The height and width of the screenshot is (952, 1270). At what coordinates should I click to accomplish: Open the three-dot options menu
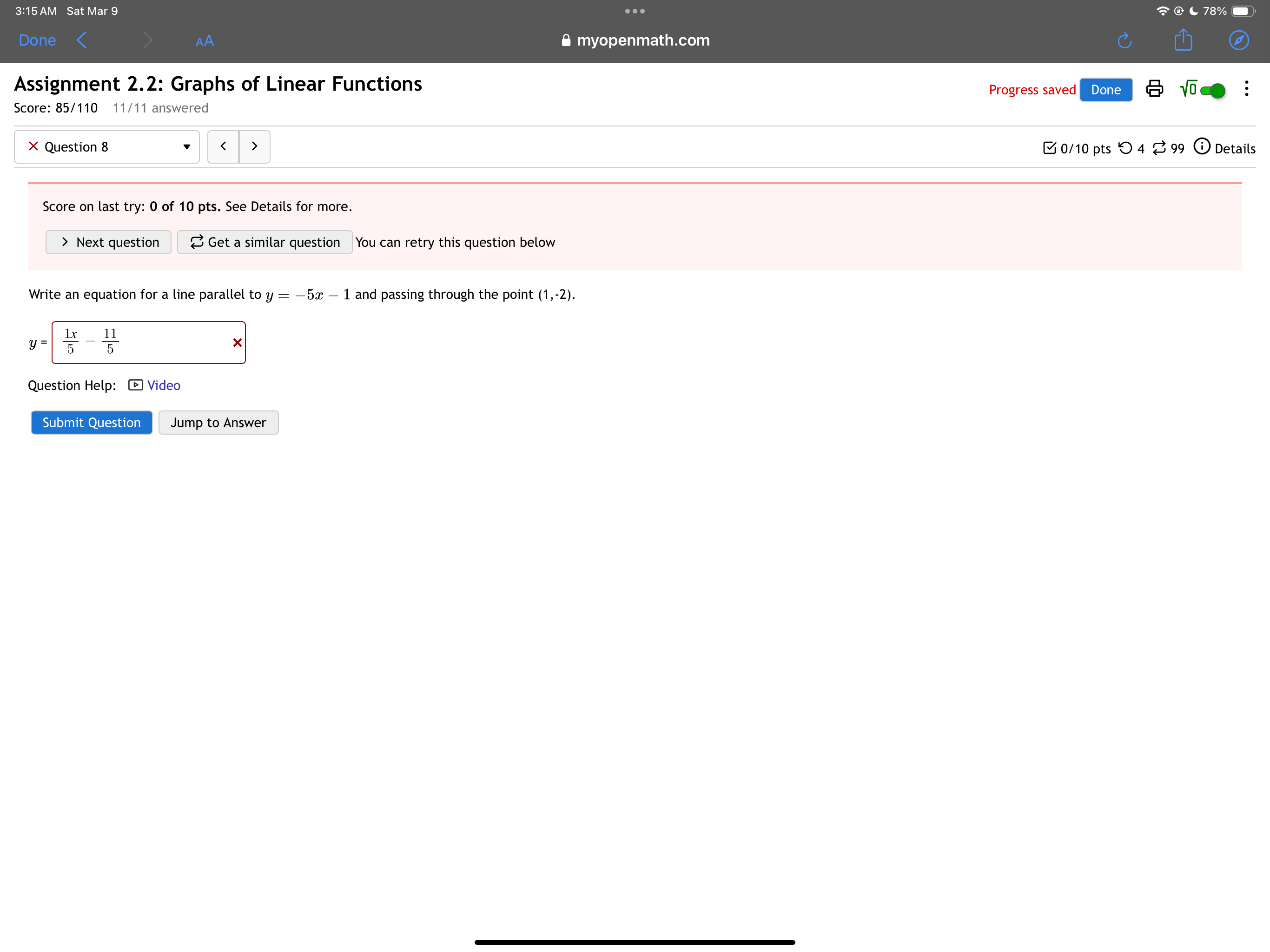click(x=1246, y=88)
